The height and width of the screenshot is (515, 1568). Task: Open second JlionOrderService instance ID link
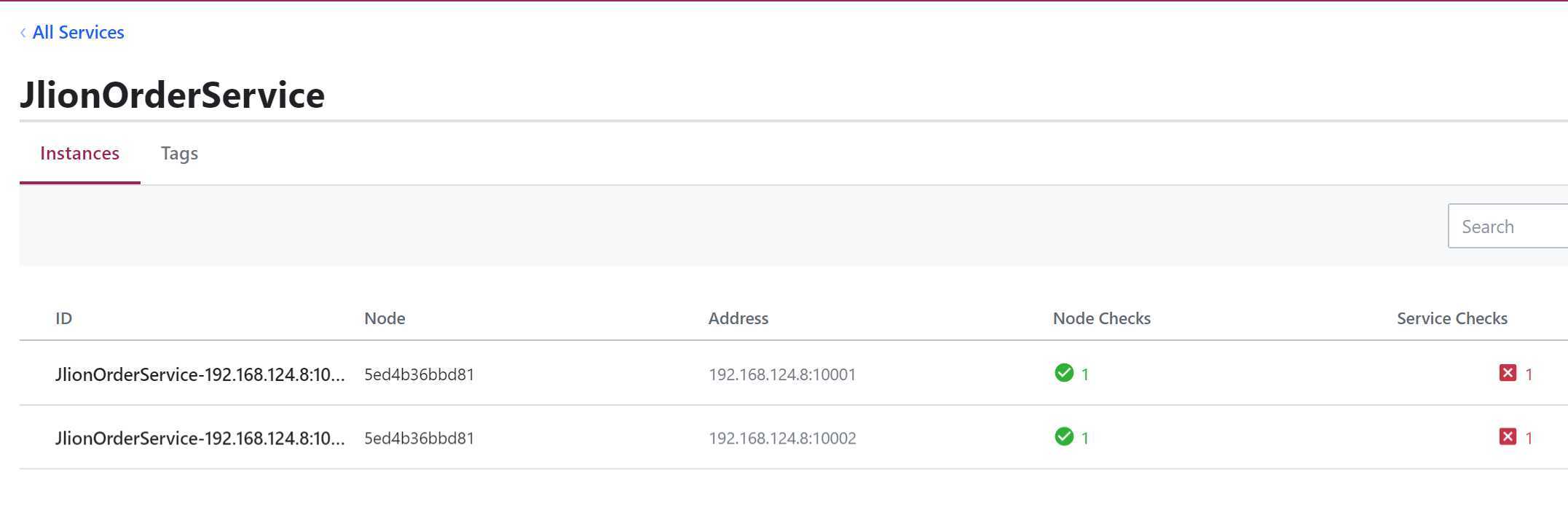click(x=200, y=438)
